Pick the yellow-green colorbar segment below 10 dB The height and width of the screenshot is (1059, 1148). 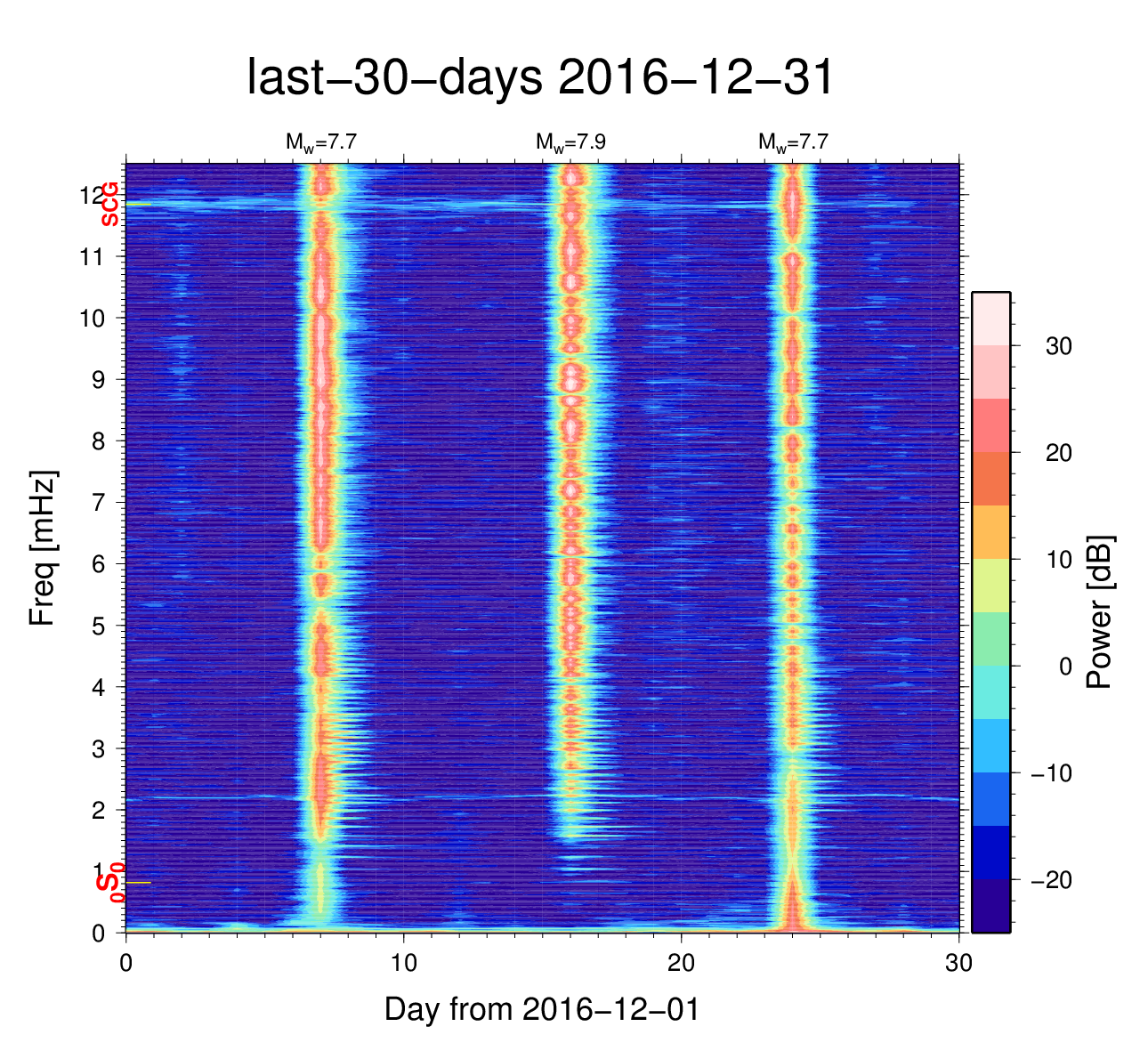[x=990, y=586]
